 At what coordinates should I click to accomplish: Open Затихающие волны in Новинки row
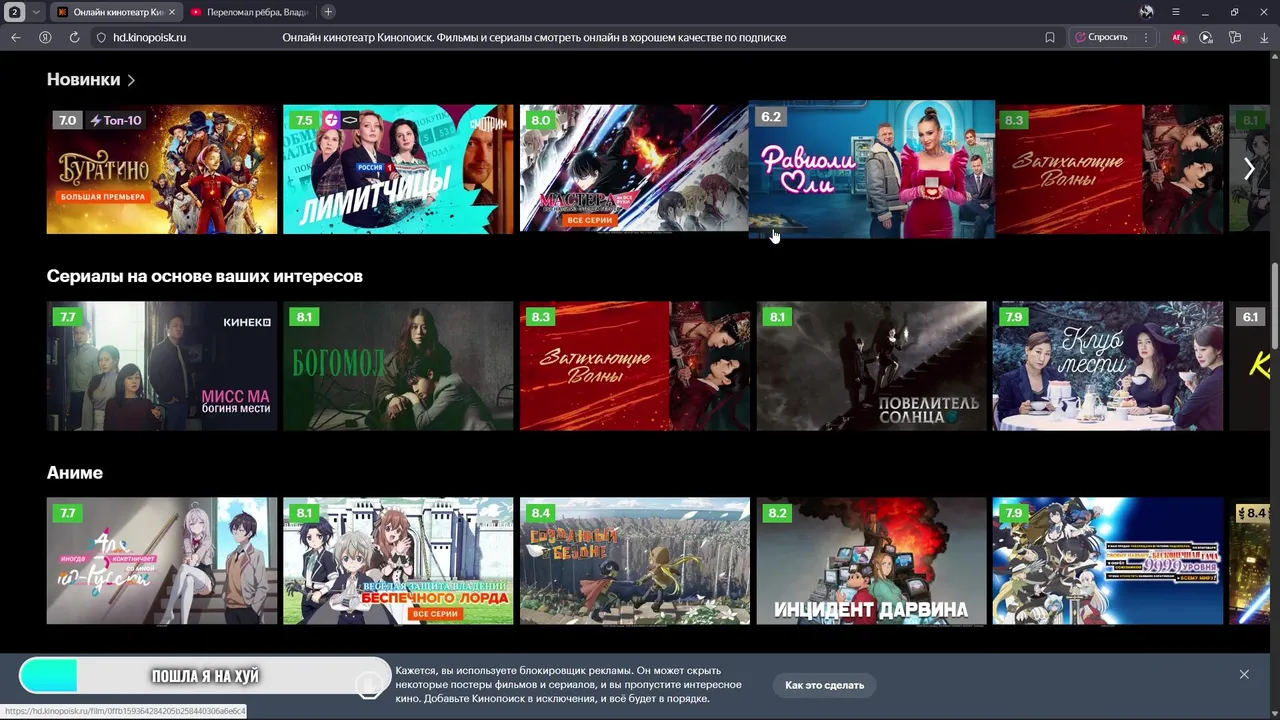point(1110,169)
